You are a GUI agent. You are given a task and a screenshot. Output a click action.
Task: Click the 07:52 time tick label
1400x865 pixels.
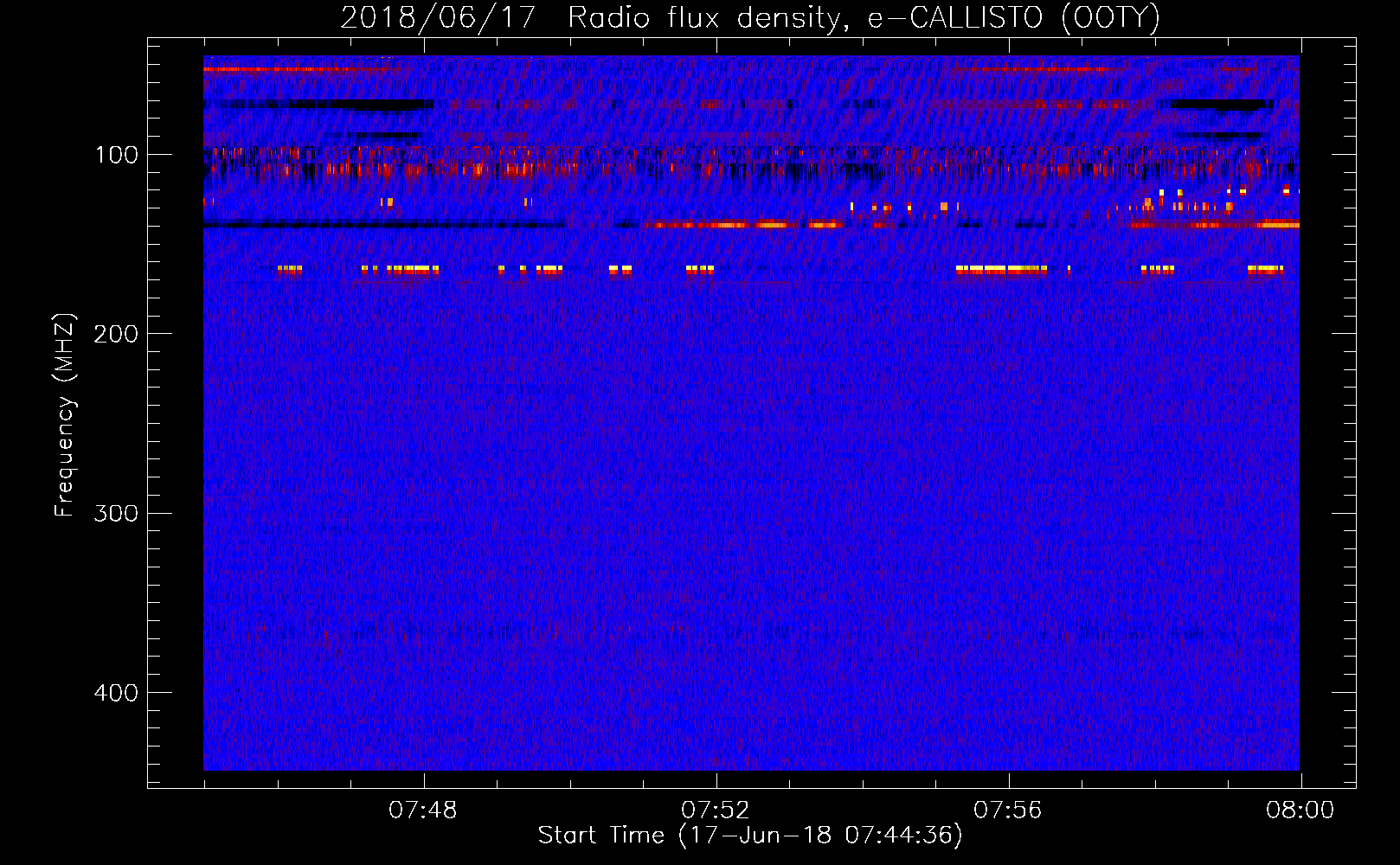tap(716, 811)
